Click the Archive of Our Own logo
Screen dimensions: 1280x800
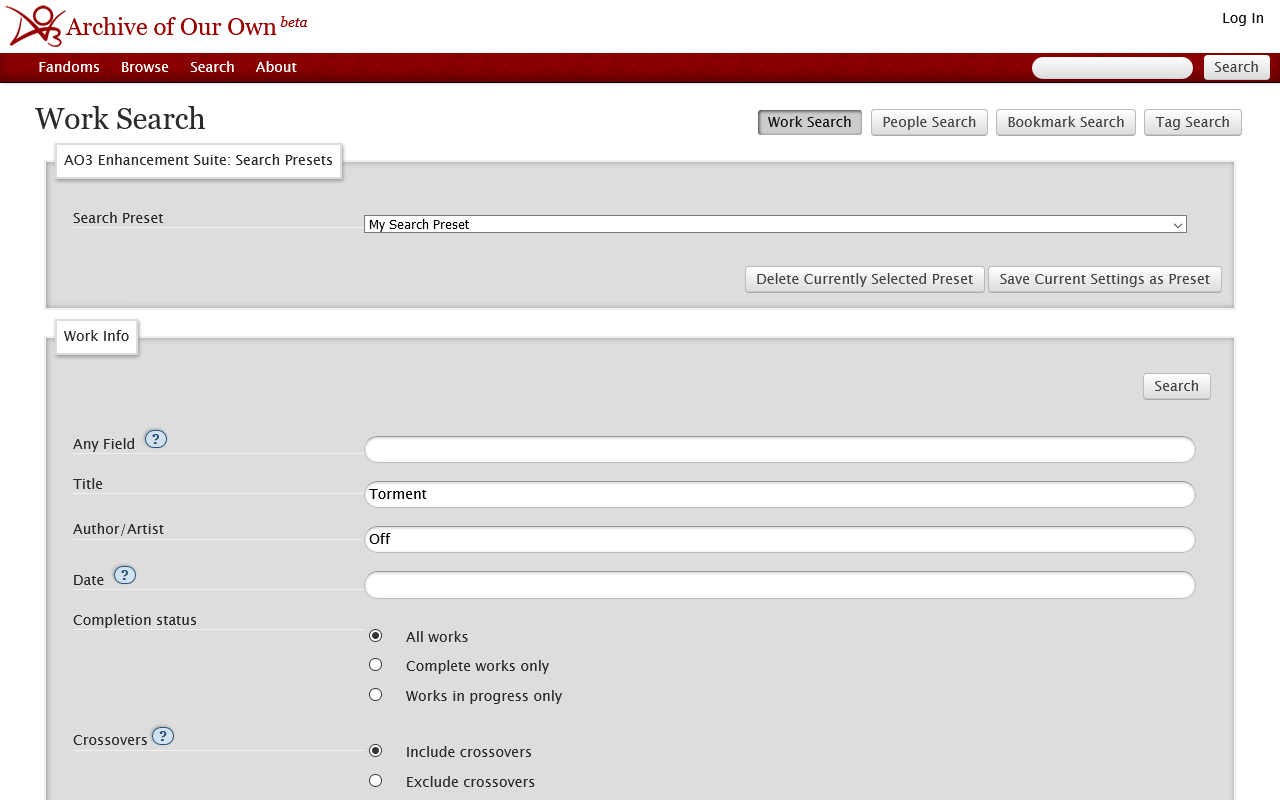click(x=35, y=26)
